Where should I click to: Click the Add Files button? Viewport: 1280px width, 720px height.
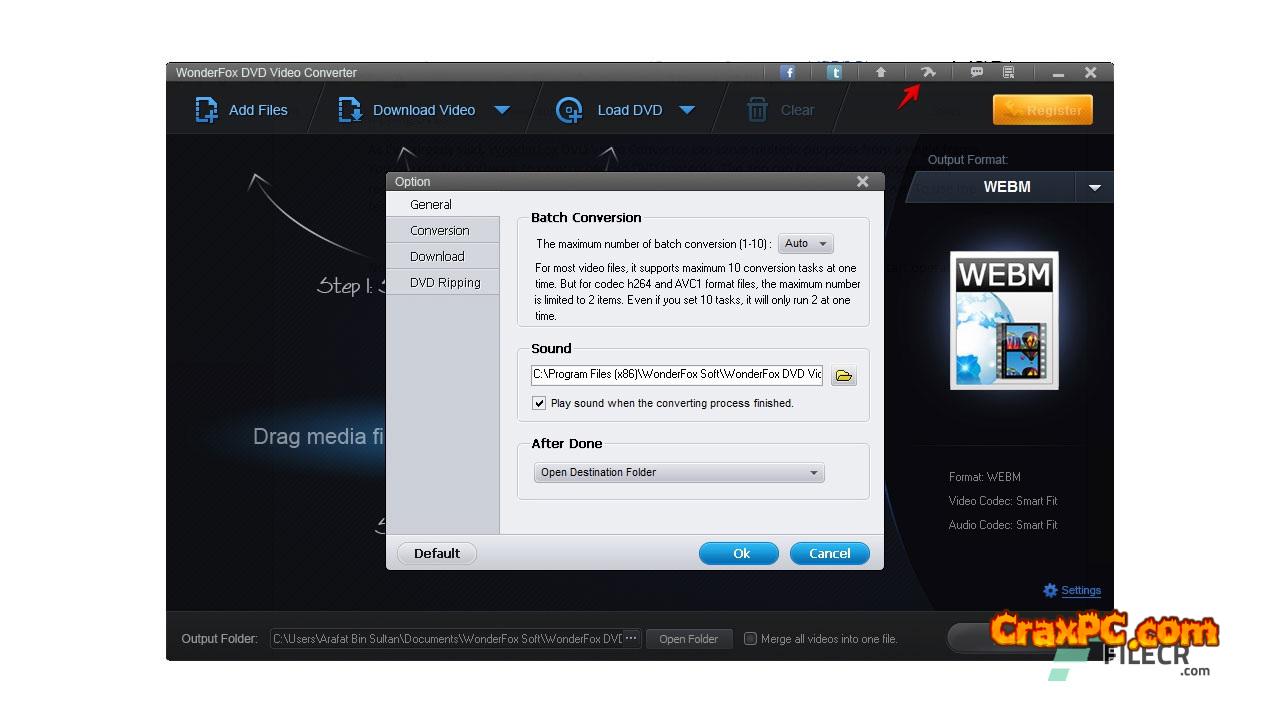pyautogui.click(x=241, y=110)
